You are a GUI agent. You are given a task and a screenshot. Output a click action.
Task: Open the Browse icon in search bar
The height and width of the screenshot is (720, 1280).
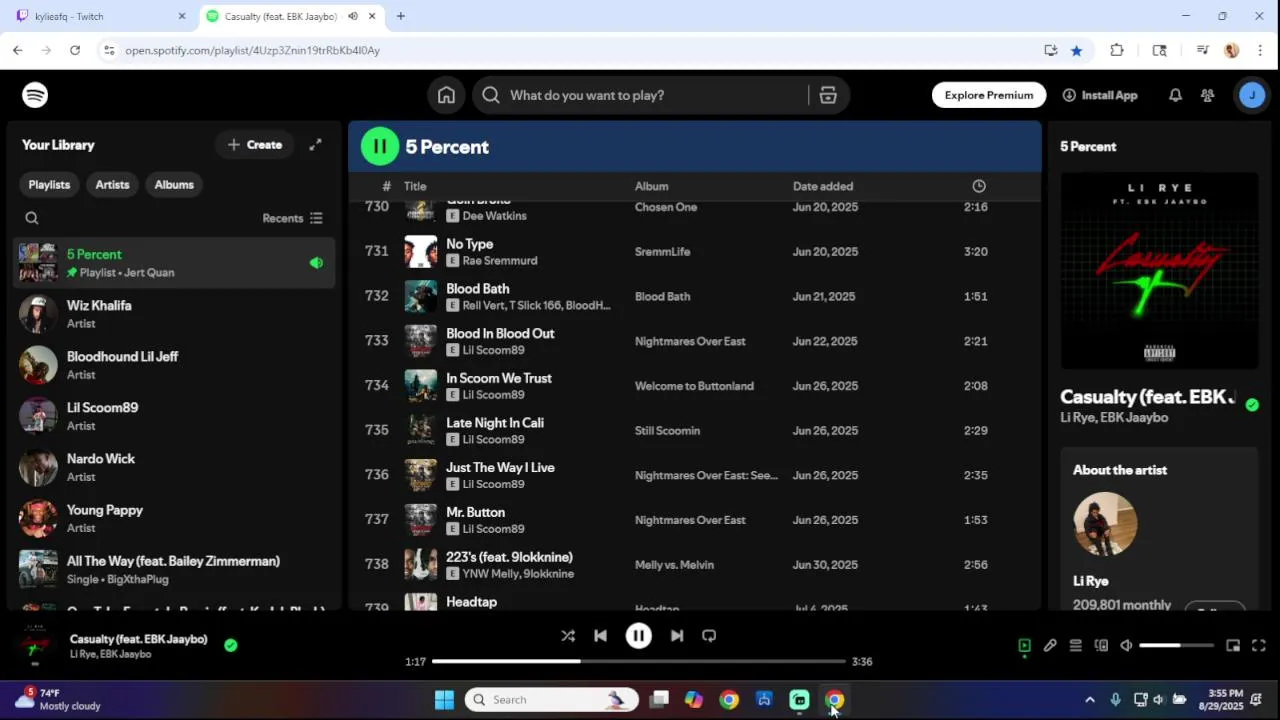click(x=827, y=95)
